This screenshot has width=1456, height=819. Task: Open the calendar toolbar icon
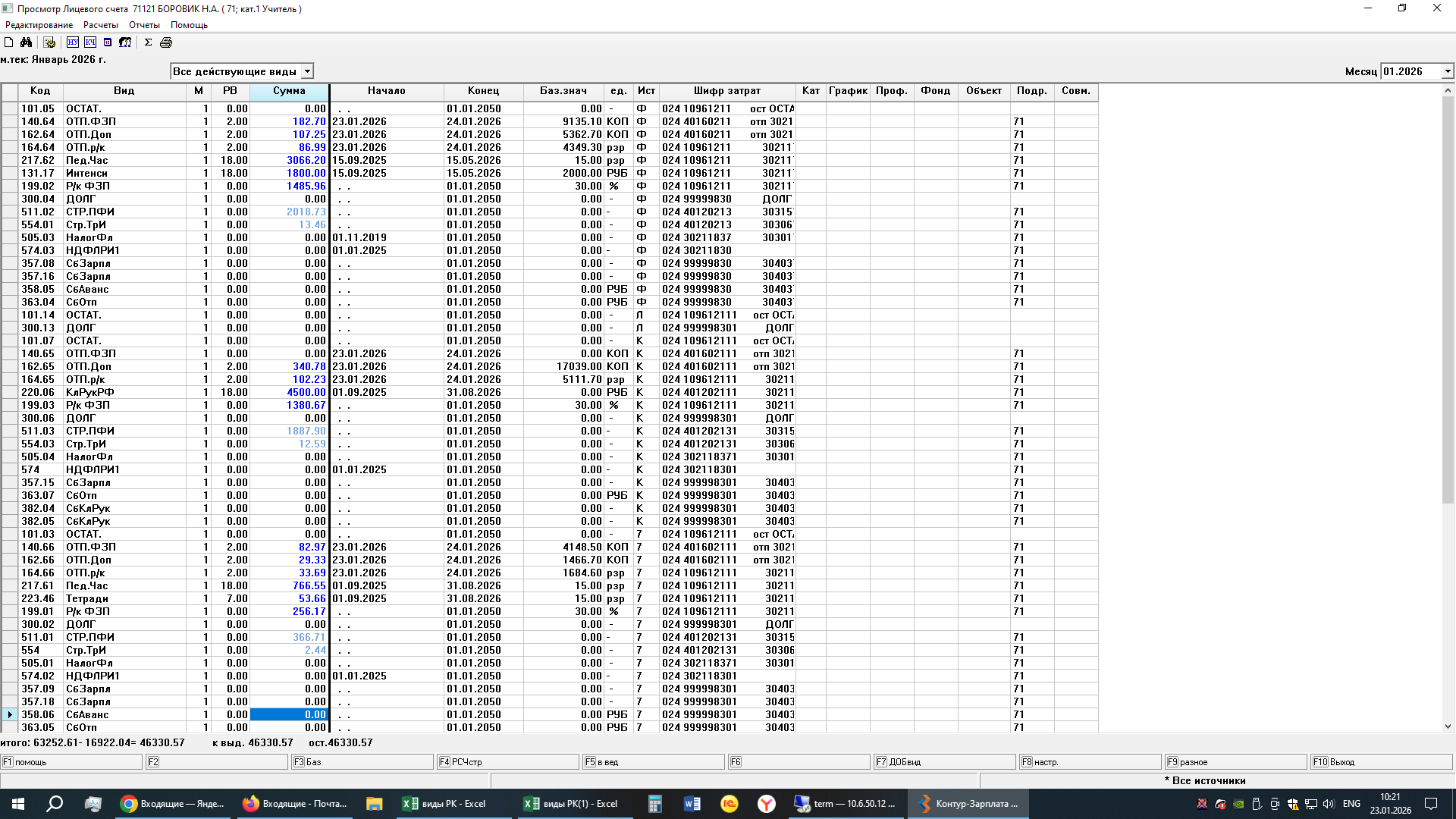[108, 42]
